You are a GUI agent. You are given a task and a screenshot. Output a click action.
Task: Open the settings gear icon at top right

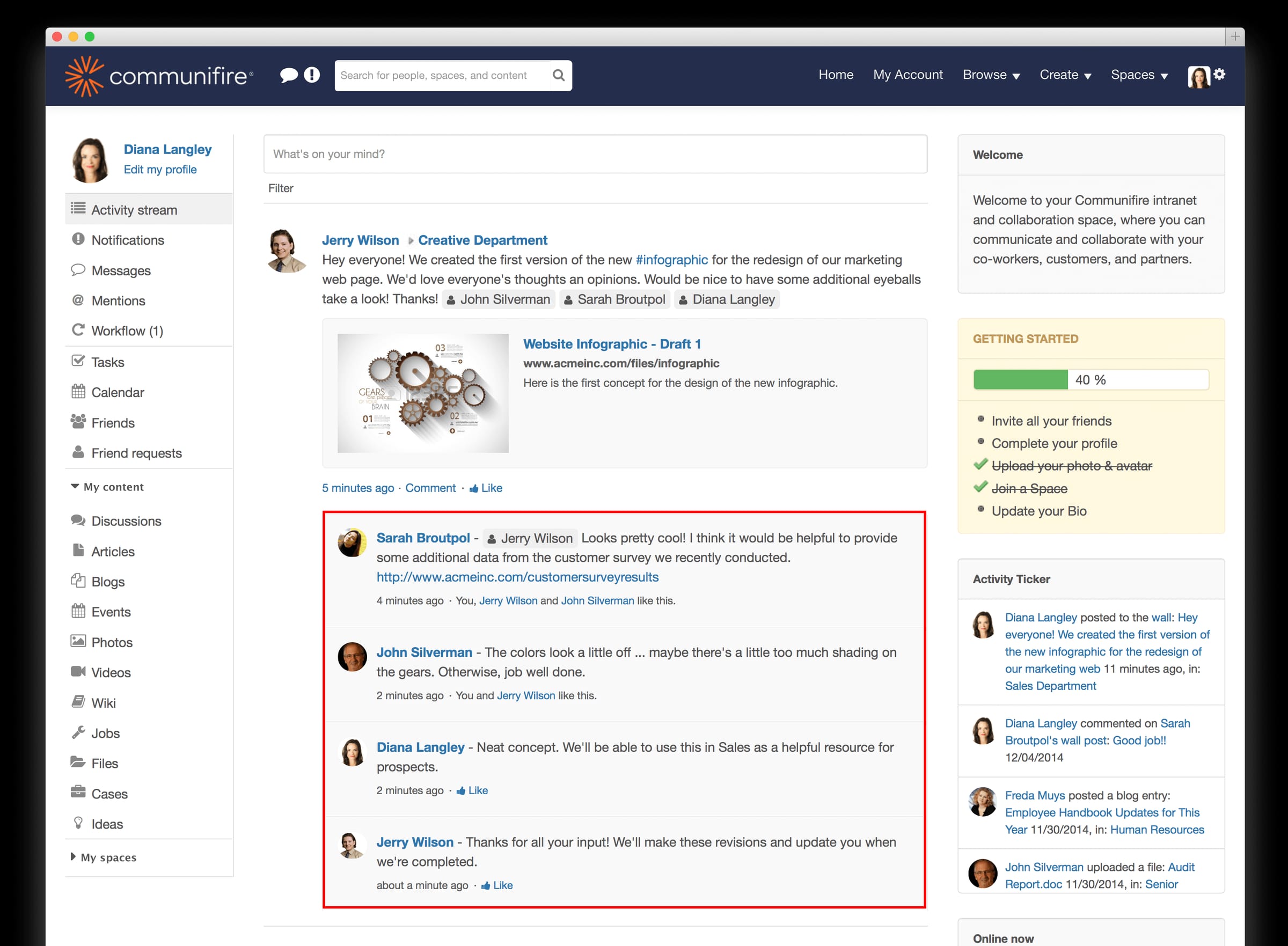1220,75
